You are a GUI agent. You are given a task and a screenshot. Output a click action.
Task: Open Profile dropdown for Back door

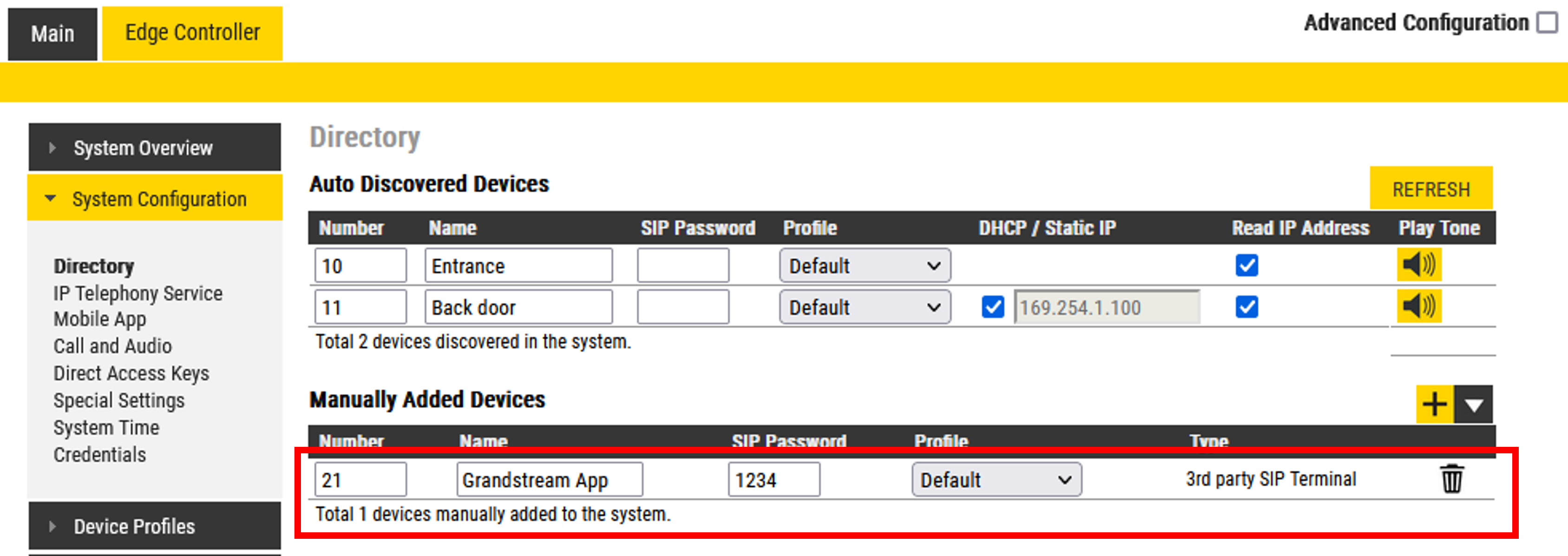pos(864,307)
